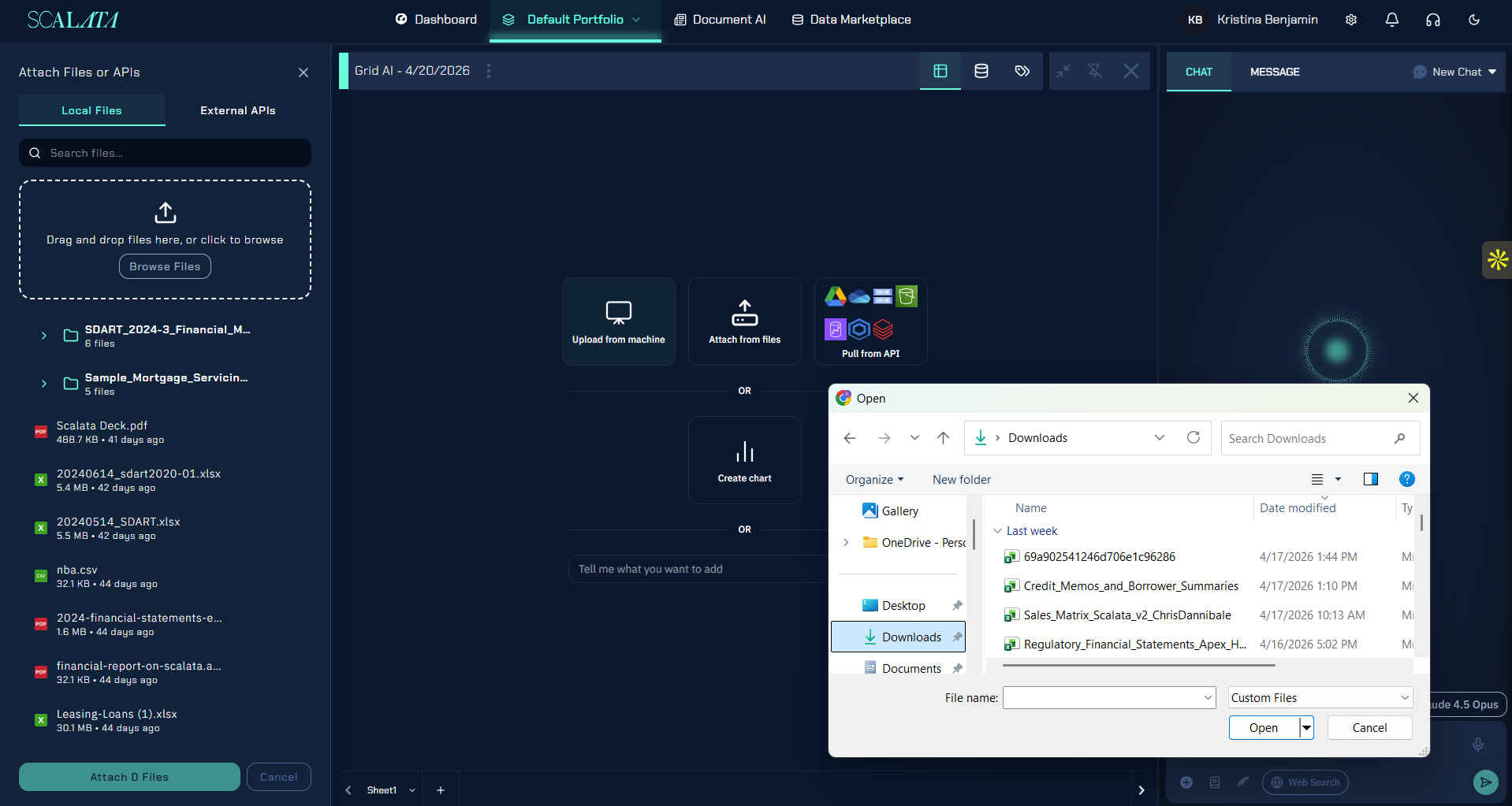
Task: Open recent locations dropdown in Open dialog
Action: (914, 438)
